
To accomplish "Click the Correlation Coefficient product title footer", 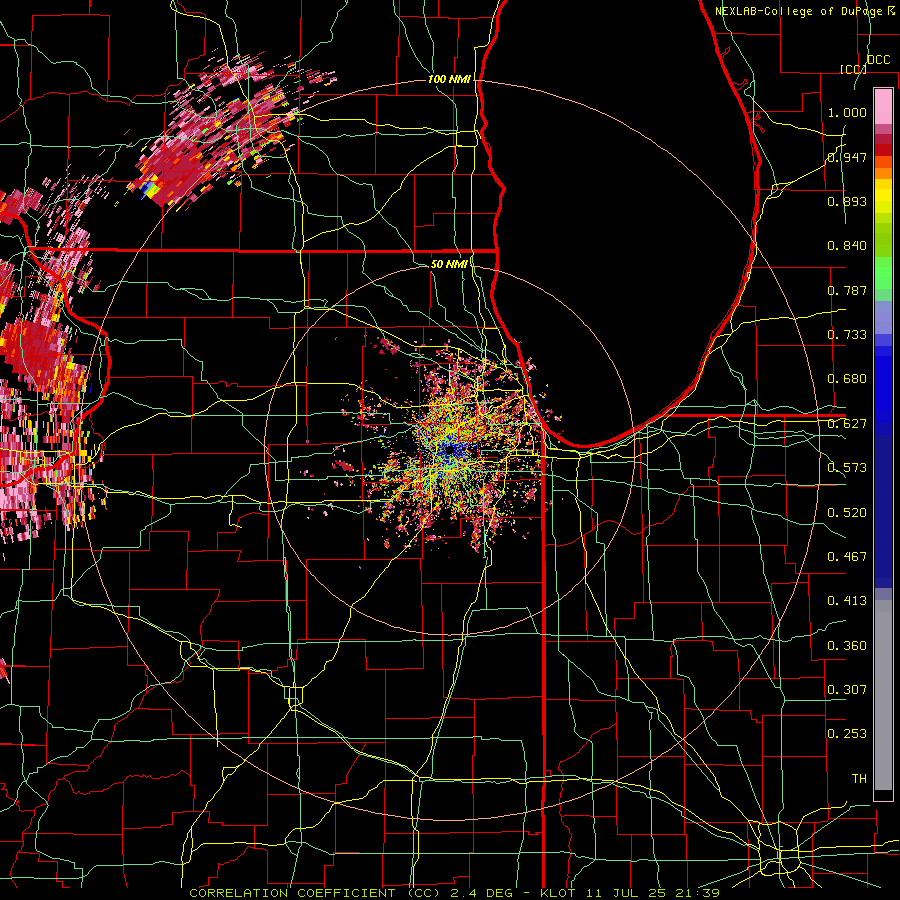I will 454,893.
